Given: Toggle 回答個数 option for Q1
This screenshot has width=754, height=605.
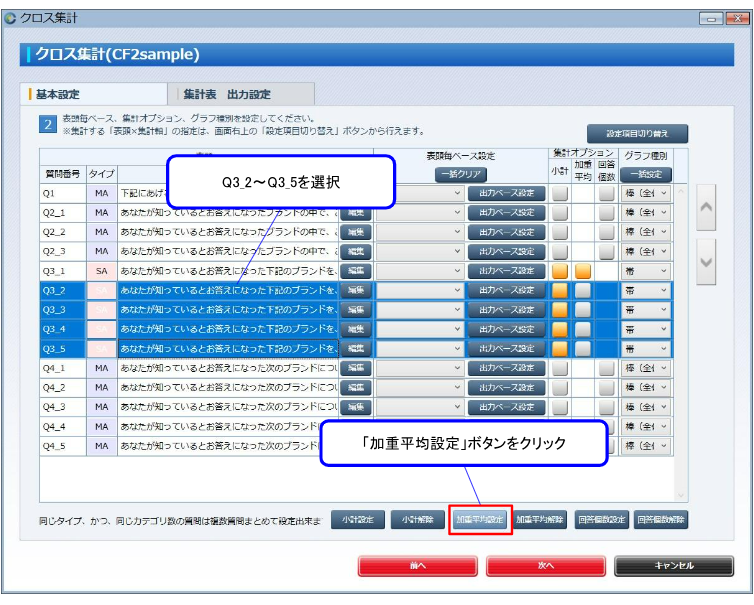Looking at the screenshot, I should (x=606, y=193).
